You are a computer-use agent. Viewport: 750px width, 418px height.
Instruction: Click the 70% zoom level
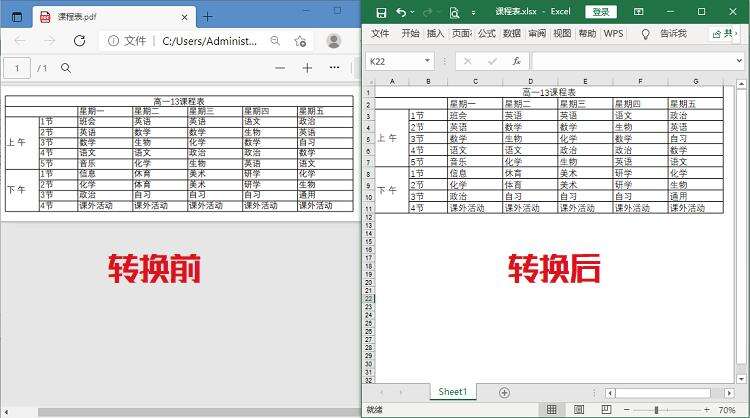727,410
